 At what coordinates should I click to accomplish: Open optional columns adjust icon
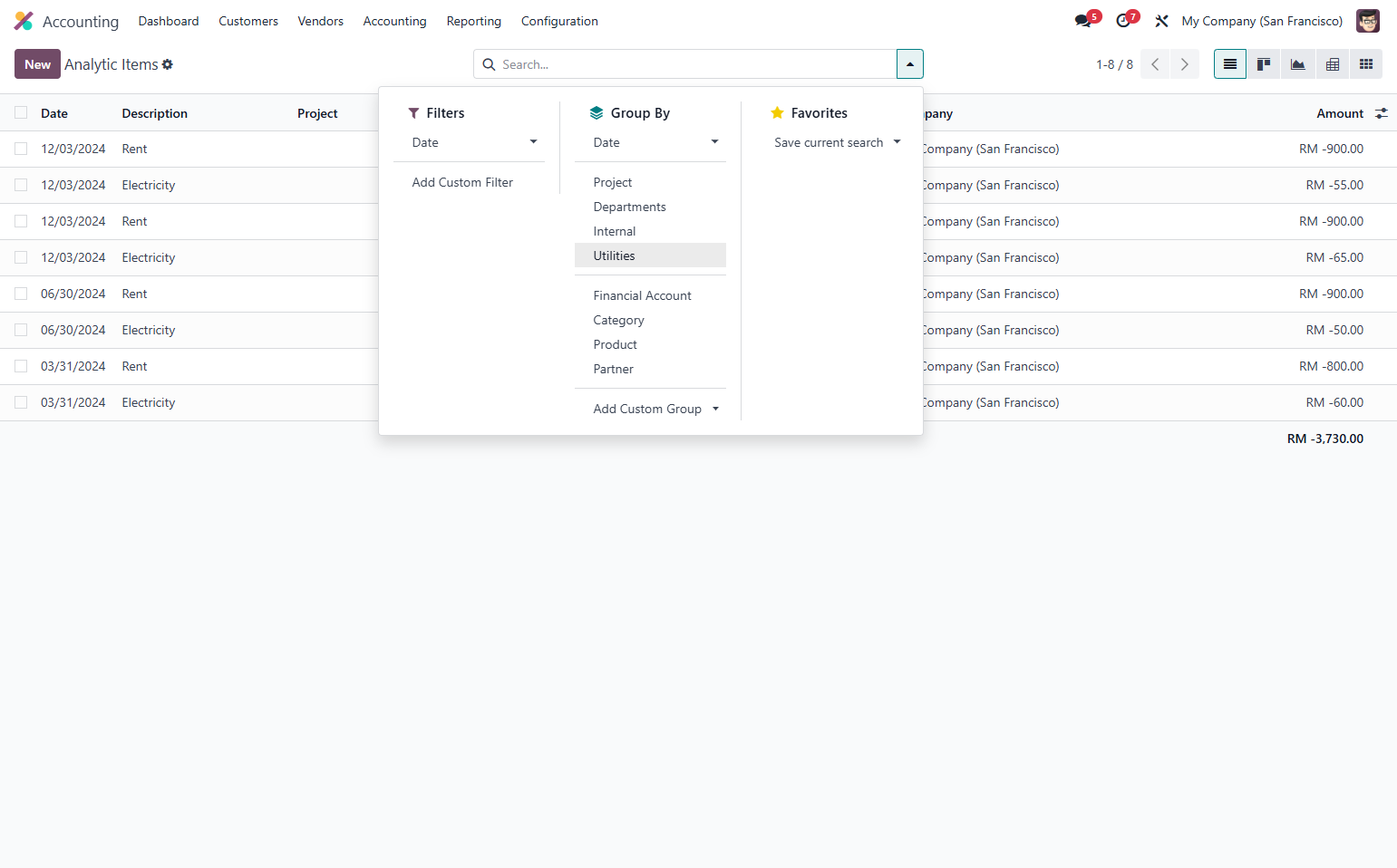click(x=1382, y=113)
